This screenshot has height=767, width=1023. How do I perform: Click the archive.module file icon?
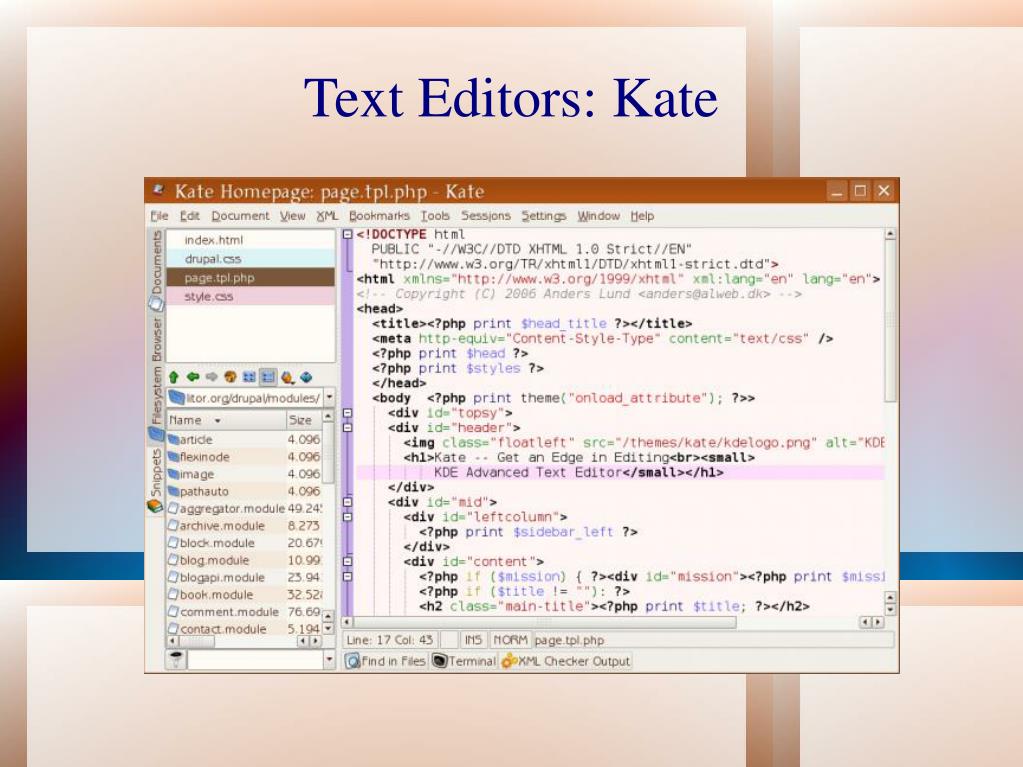[x=174, y=525]
